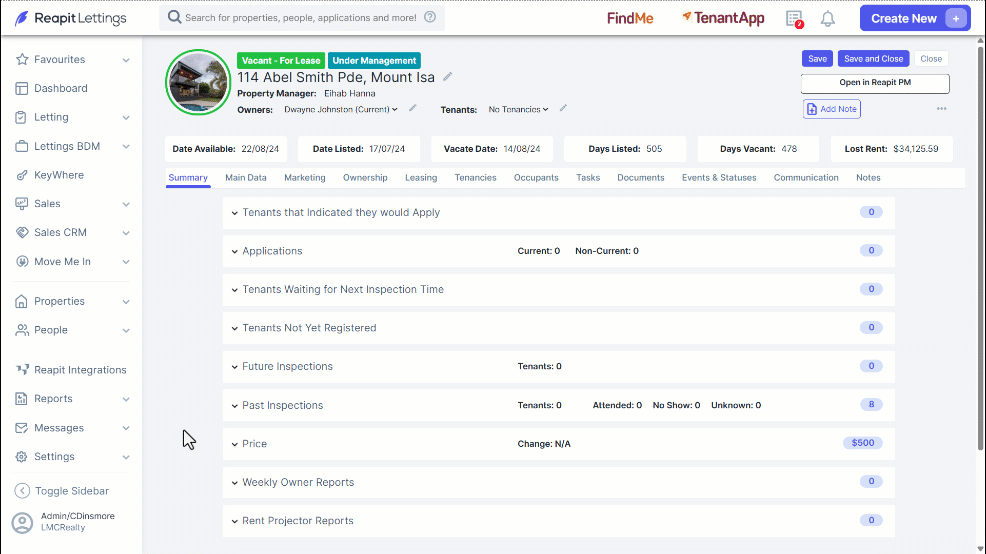Viewport: 986px width, 554px height.
Task: Open the Communication tab
Action: (806, 178)
